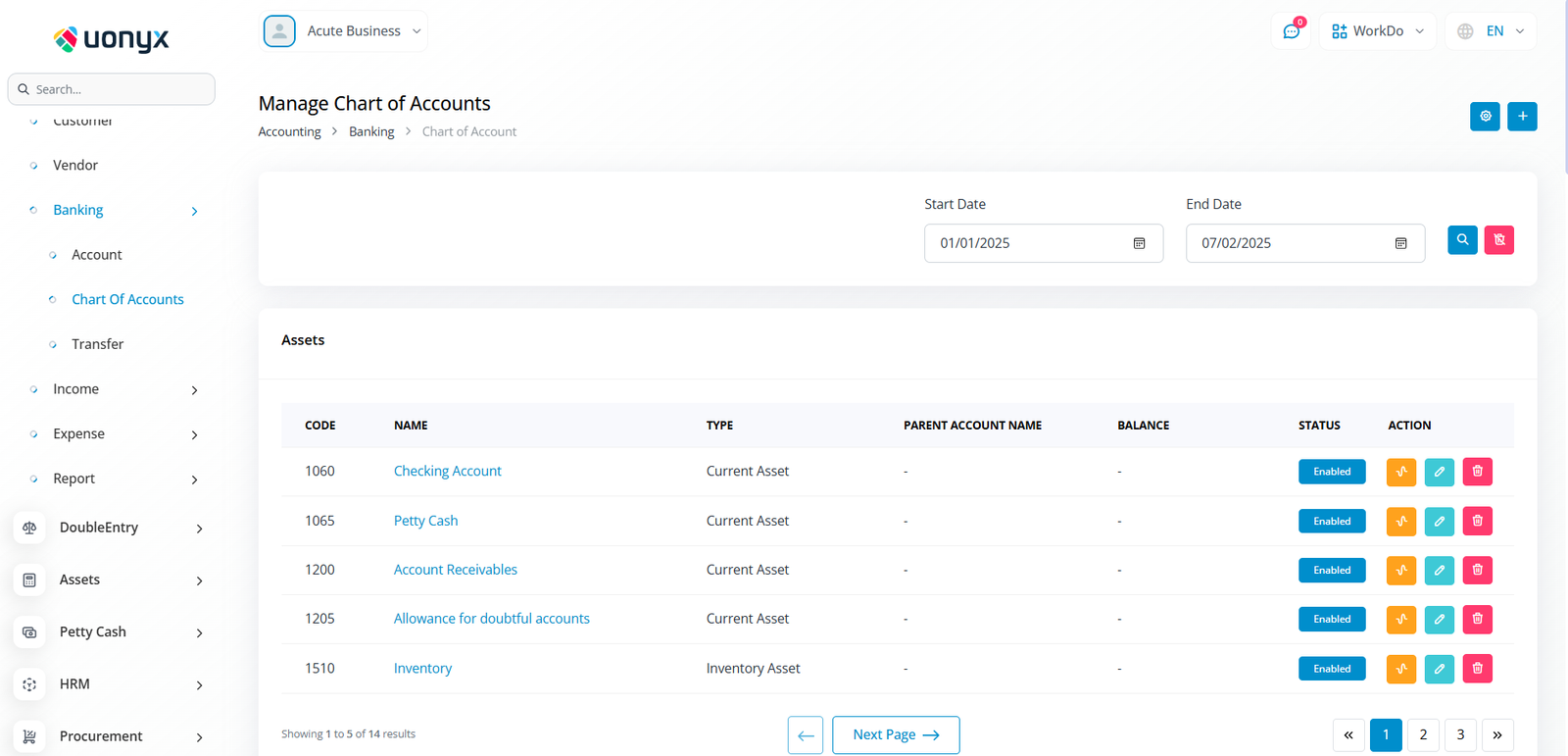Expand the Income sidebar submenu
This screenshot has height=756, width=1568.
(113, 389)
